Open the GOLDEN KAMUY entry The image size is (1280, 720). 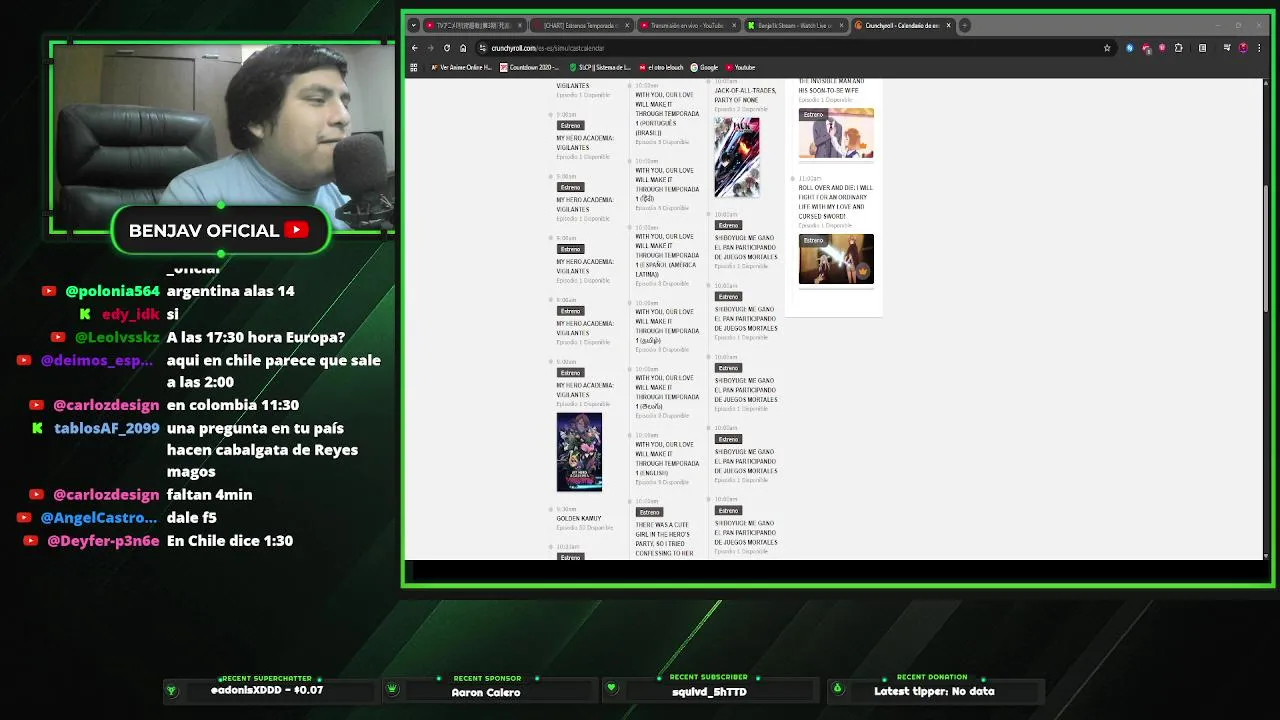[578, 518]
